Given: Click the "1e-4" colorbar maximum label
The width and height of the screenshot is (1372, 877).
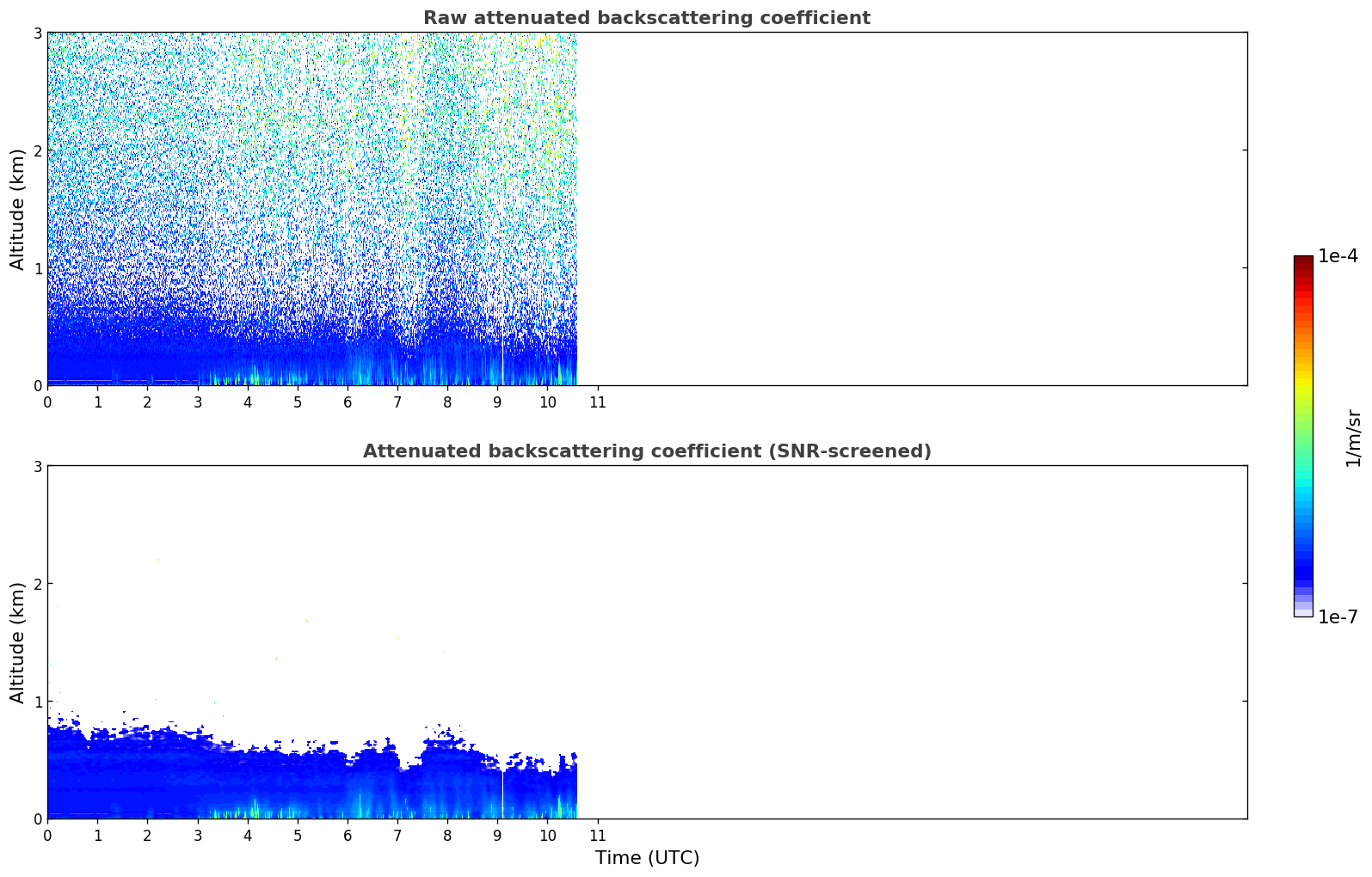Looking at the screenshot, I should (x=1338, y=256).
